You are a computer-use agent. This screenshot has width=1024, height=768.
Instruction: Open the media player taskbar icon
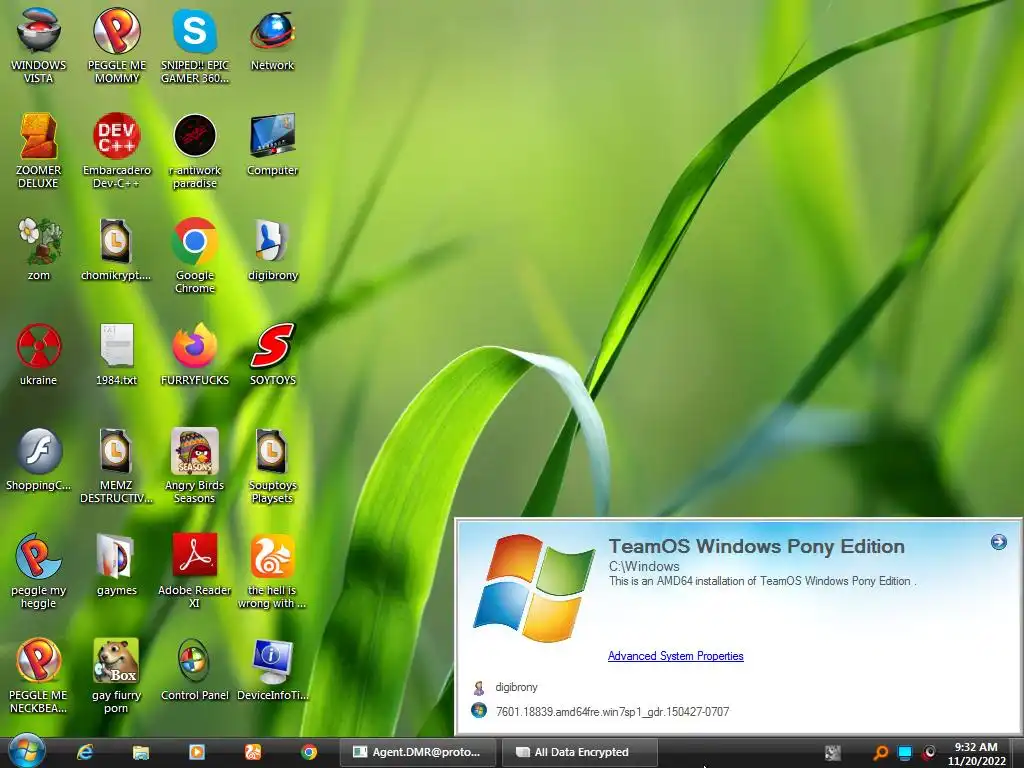tap(197, 752)
